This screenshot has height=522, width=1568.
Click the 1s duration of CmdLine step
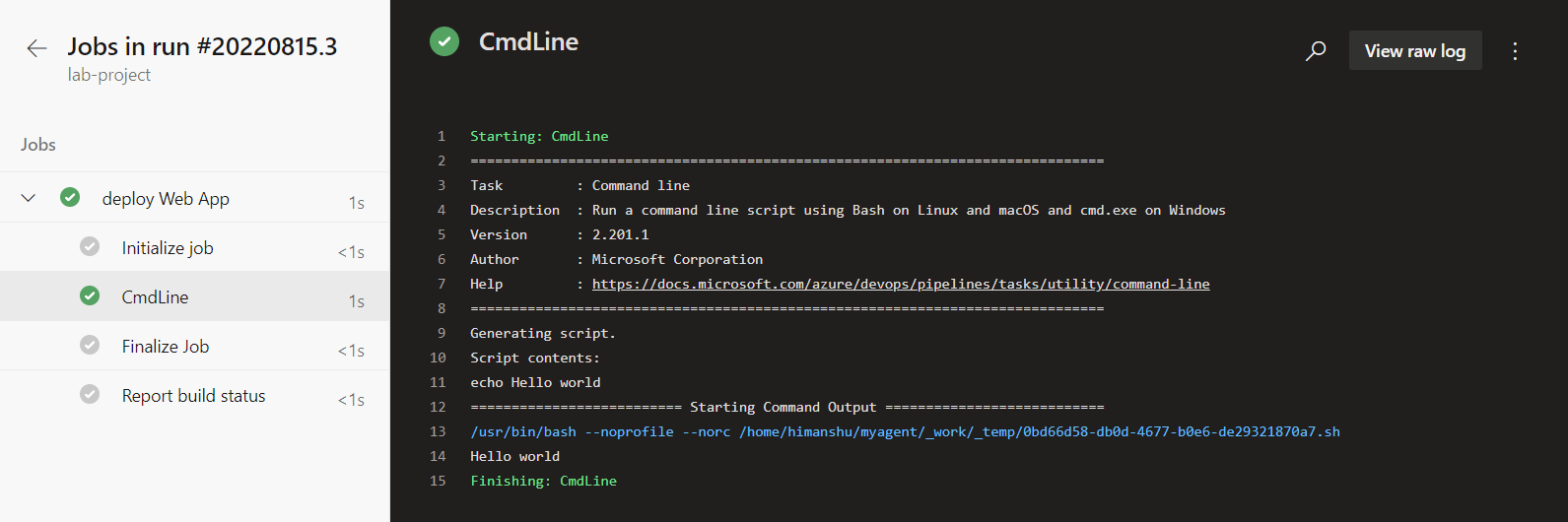coord(356,301)
